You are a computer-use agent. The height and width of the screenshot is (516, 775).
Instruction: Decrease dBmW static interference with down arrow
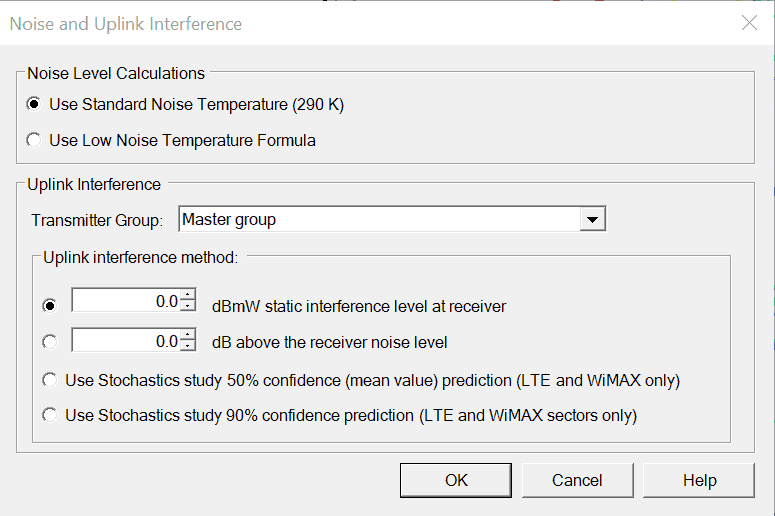[x=188, y=306]
